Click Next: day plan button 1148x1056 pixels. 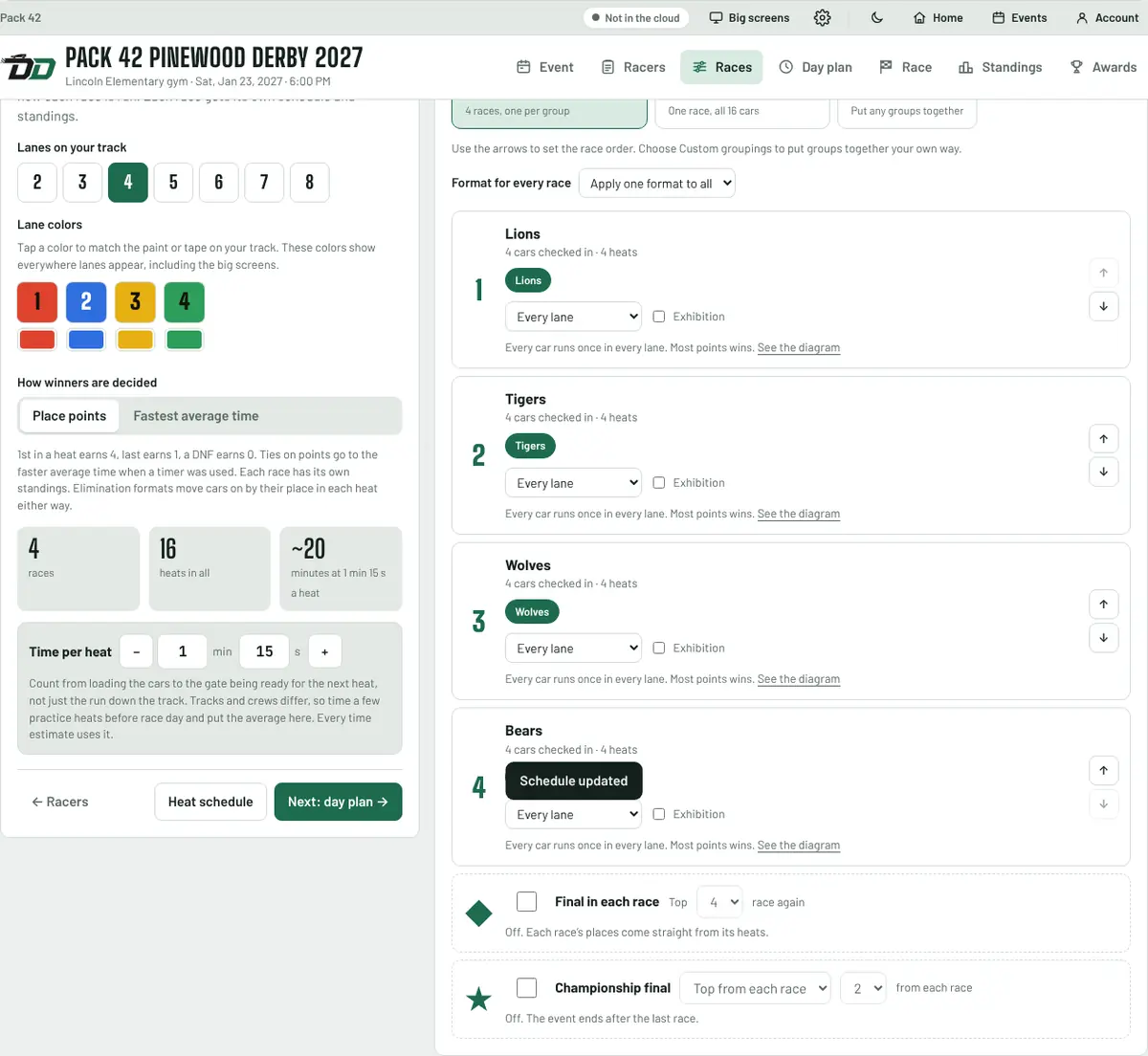coord(338,802)
